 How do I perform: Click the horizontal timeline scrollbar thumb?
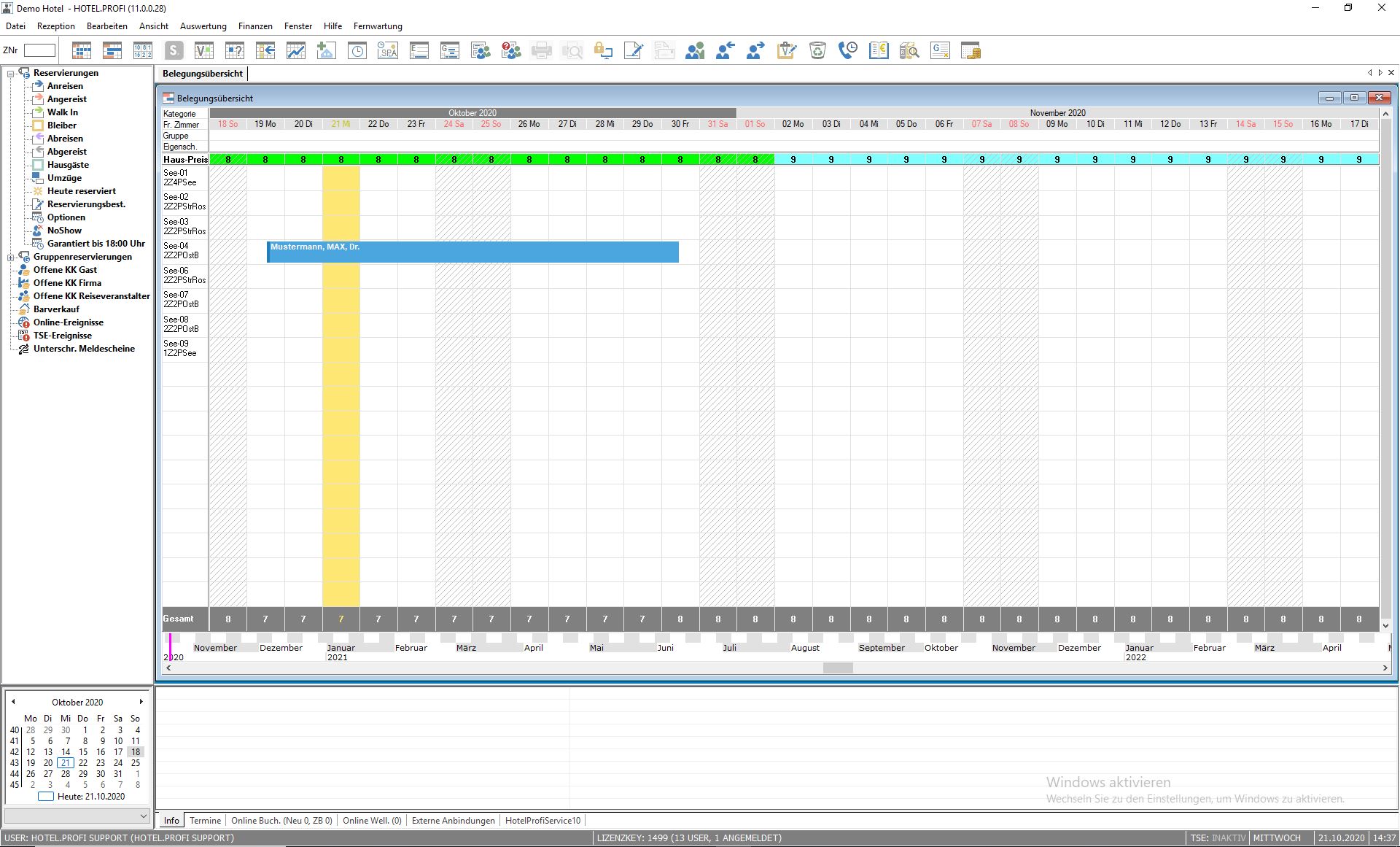(x=838, y=668)
